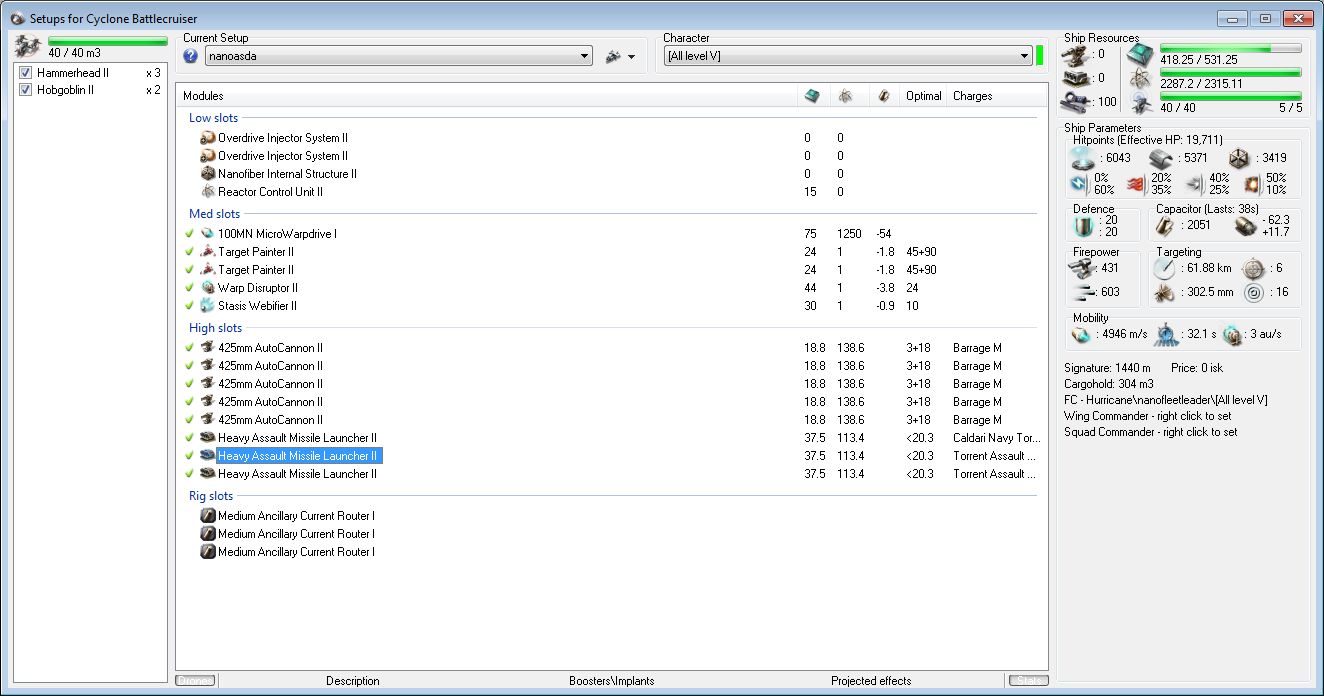Open the ship icon dropdown arrow next to setup
Image resolution: width=1324 pixels, height=696 pixels.
pyautogui.click(x=632, y=57)
